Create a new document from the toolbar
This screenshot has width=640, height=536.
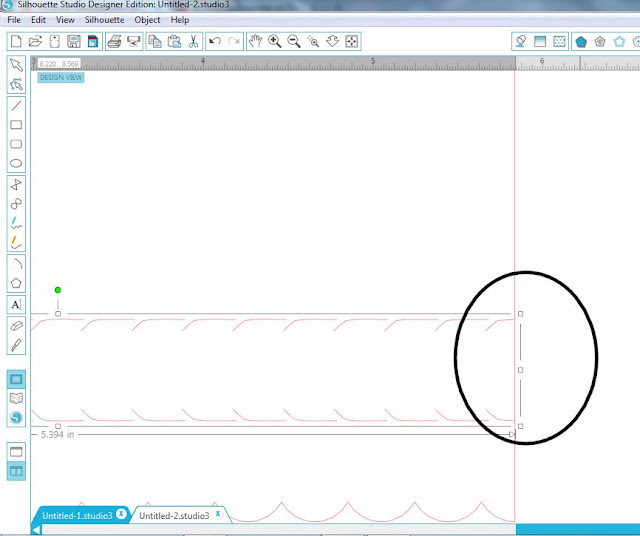coord(16,41)
